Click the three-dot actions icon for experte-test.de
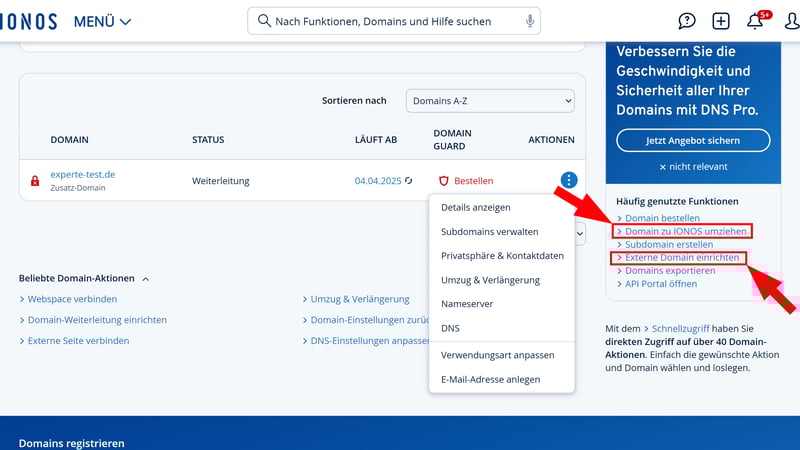Viewport: 800px width, 450px height. click(568, 180)
